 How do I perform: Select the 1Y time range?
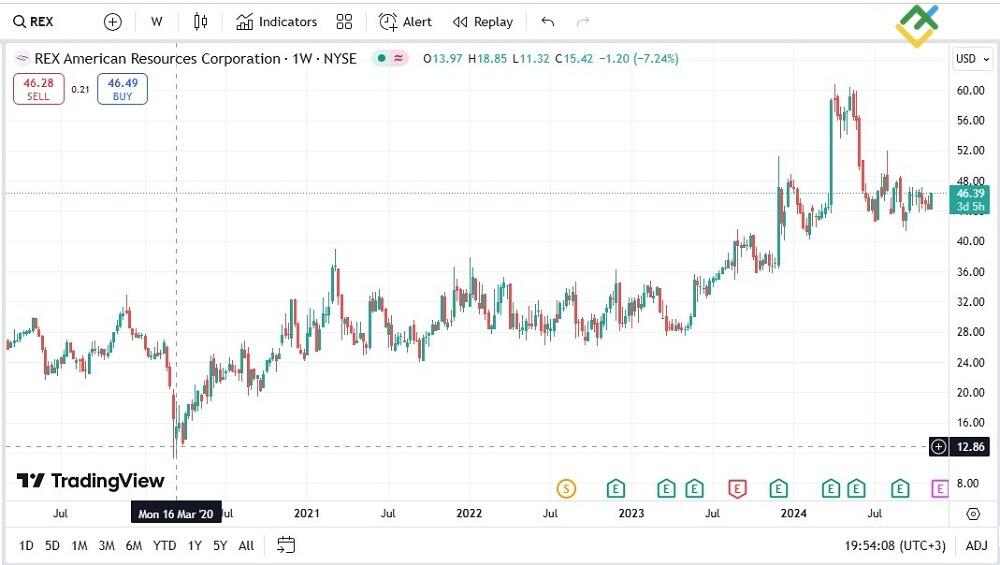(195, 546)
